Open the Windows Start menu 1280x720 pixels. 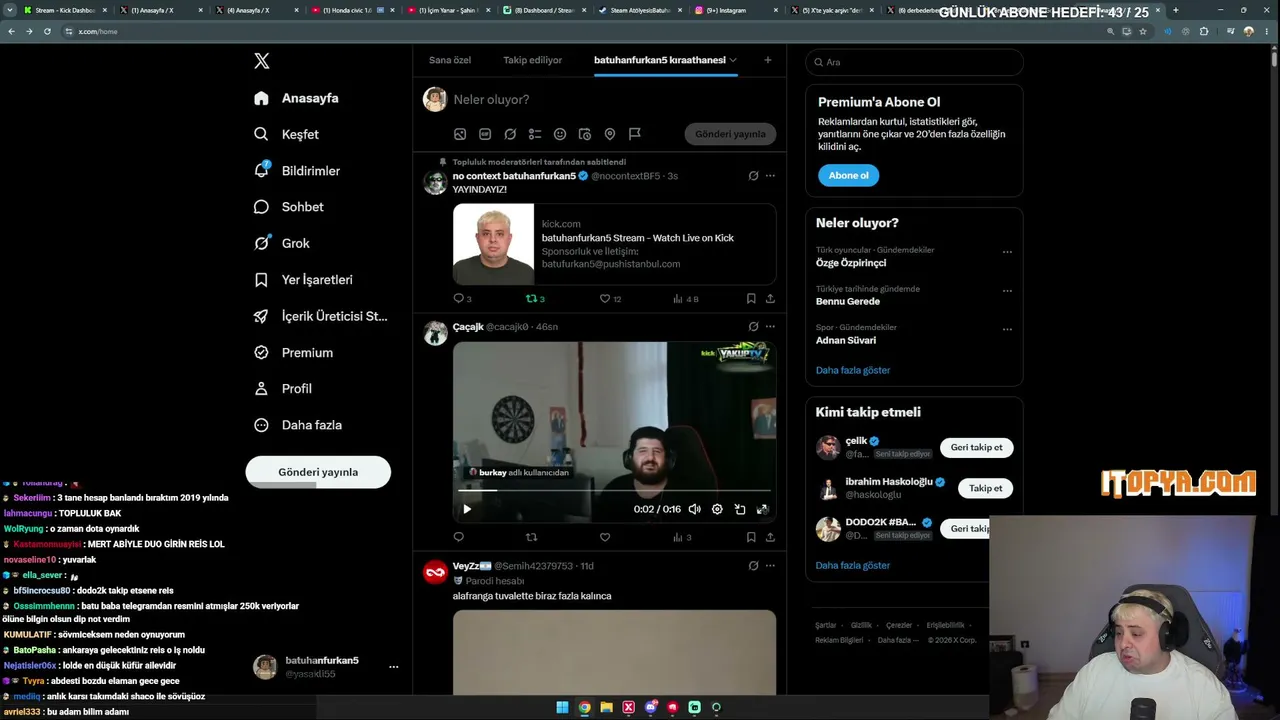click(562, 708)
